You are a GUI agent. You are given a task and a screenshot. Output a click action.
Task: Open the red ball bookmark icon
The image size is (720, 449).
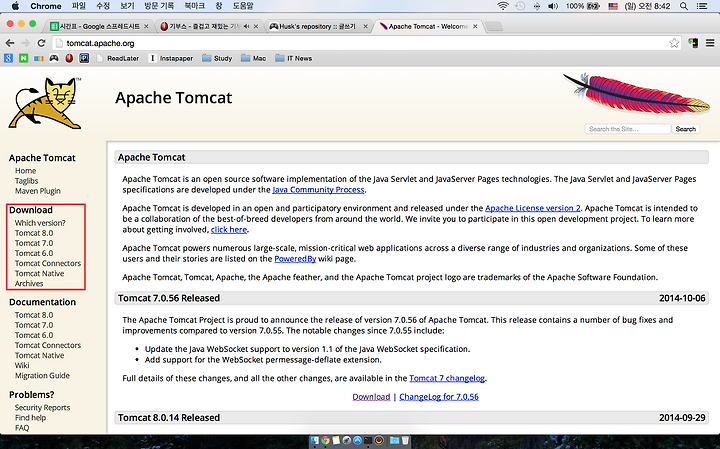point(69,58)
